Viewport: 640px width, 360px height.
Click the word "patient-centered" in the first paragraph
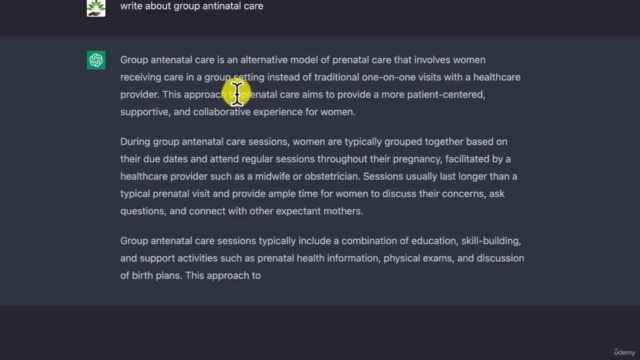point(446,95)
